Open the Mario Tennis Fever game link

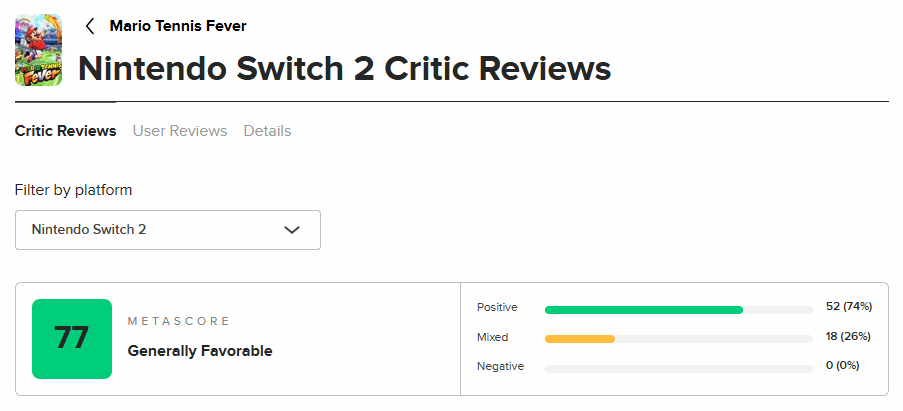tap(178, 26)
